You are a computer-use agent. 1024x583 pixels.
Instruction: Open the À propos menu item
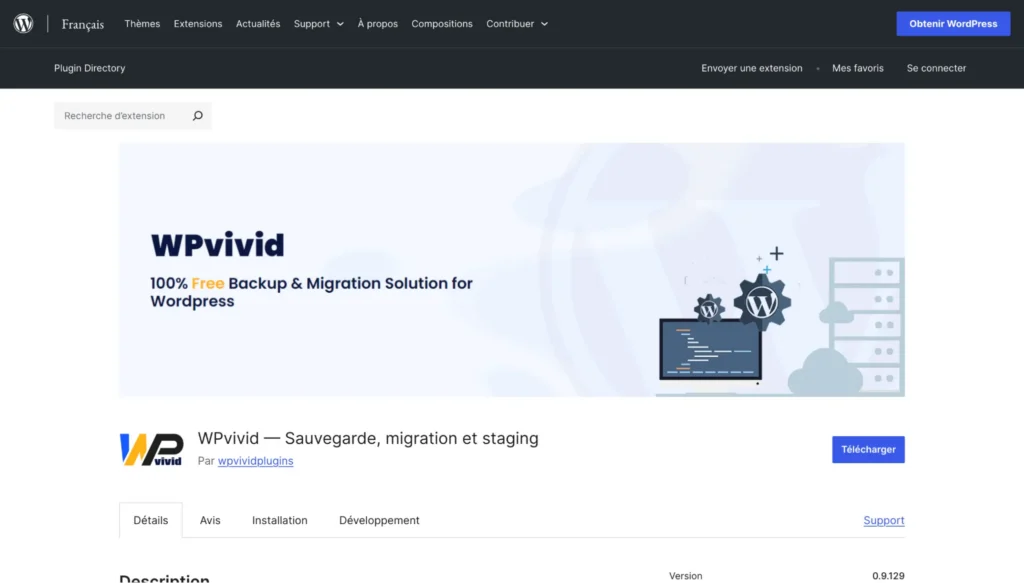pyautogui.click(x=377, y=24)
